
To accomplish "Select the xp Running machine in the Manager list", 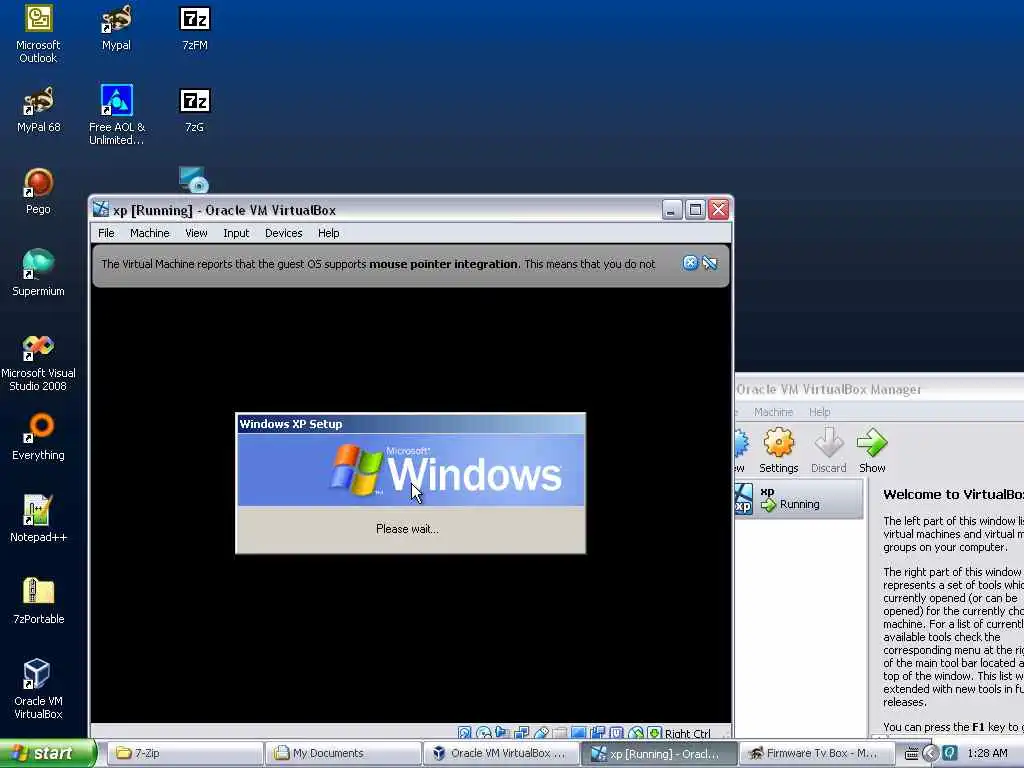I will click(x=799, y=499).
